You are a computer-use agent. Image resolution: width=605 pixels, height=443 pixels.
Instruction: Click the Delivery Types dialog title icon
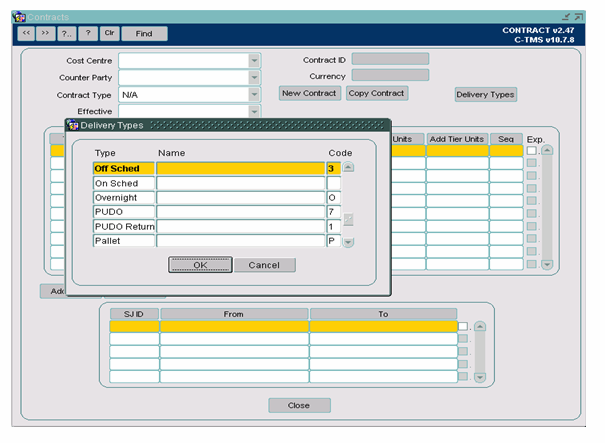point(73,125)
